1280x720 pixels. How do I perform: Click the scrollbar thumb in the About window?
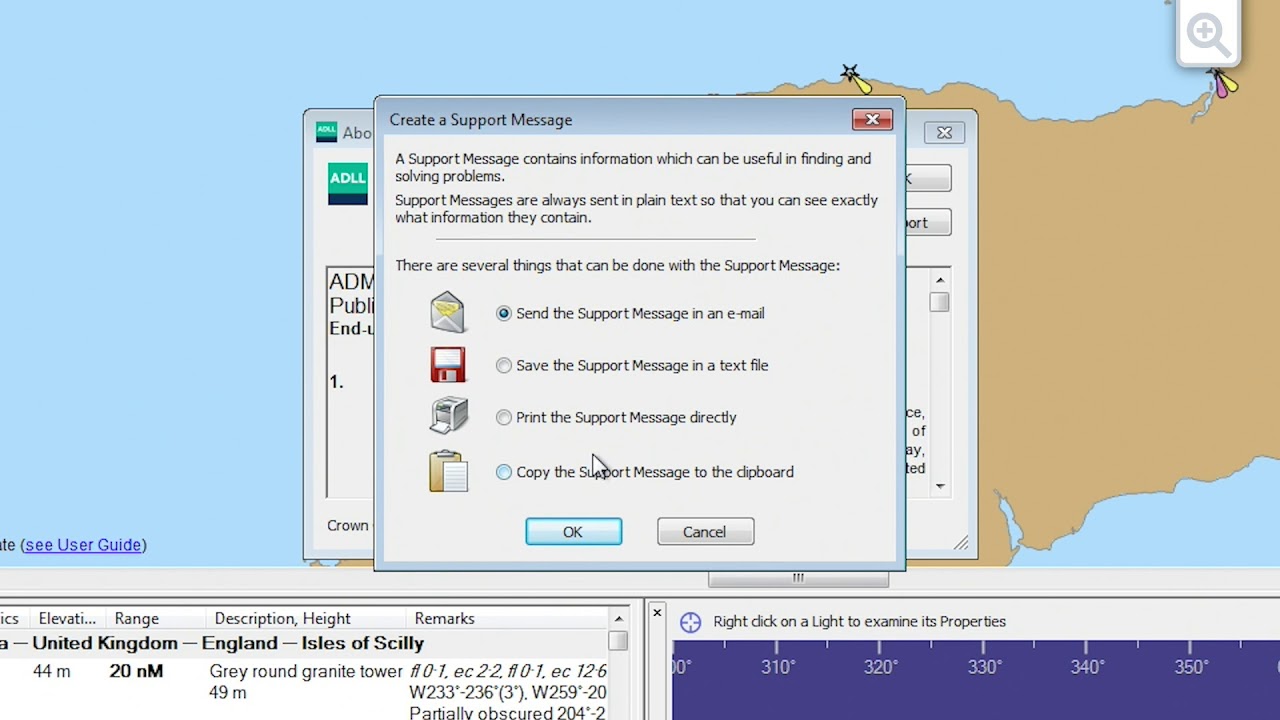point(938,302)
